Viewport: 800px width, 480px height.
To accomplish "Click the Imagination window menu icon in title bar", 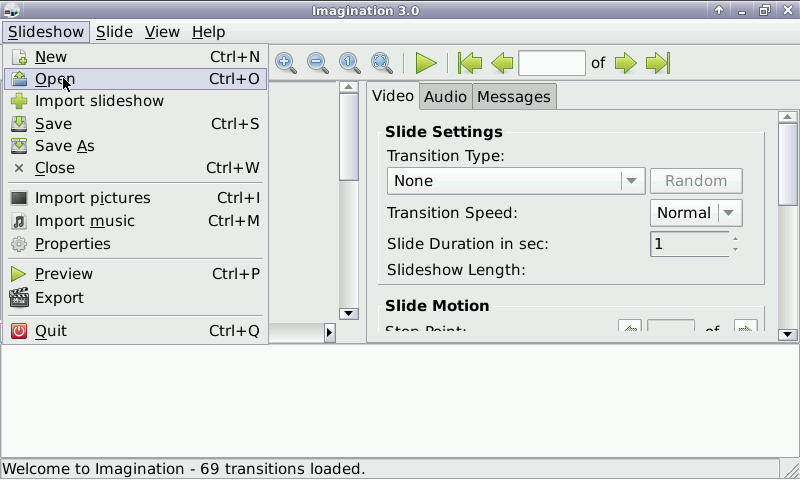I will (x=11, y=10).
